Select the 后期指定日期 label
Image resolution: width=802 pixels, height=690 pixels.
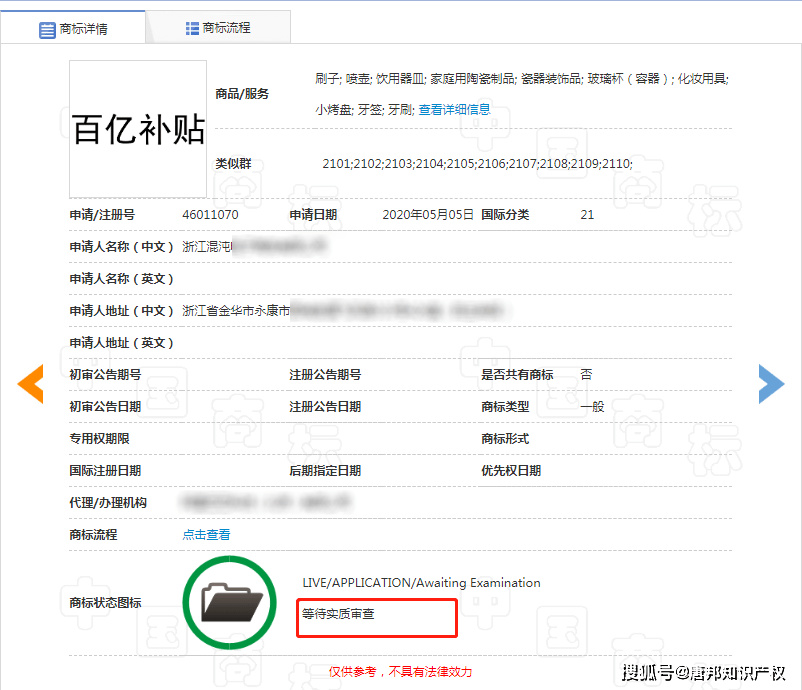pos(325,471)
